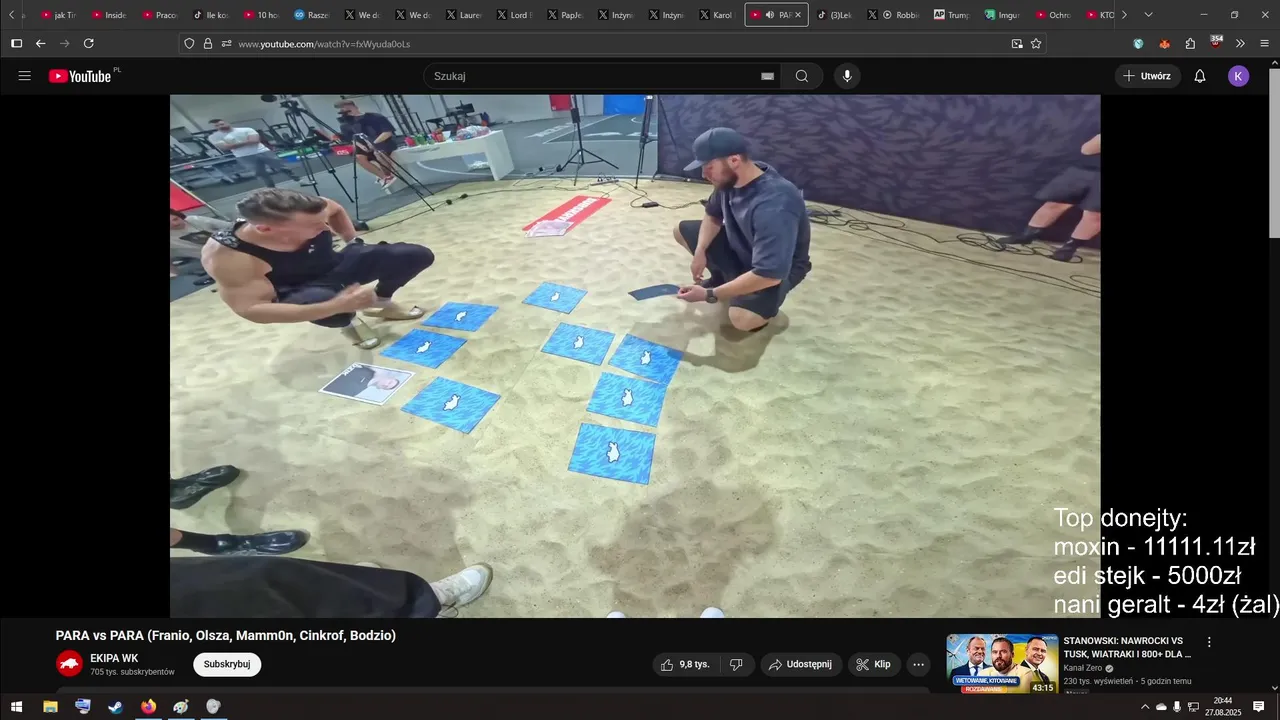The image size is (1280, 720).
Task: Switch to the (3)Lek TikTok tab
Action: pyautogui.click(x=834, y=15)
